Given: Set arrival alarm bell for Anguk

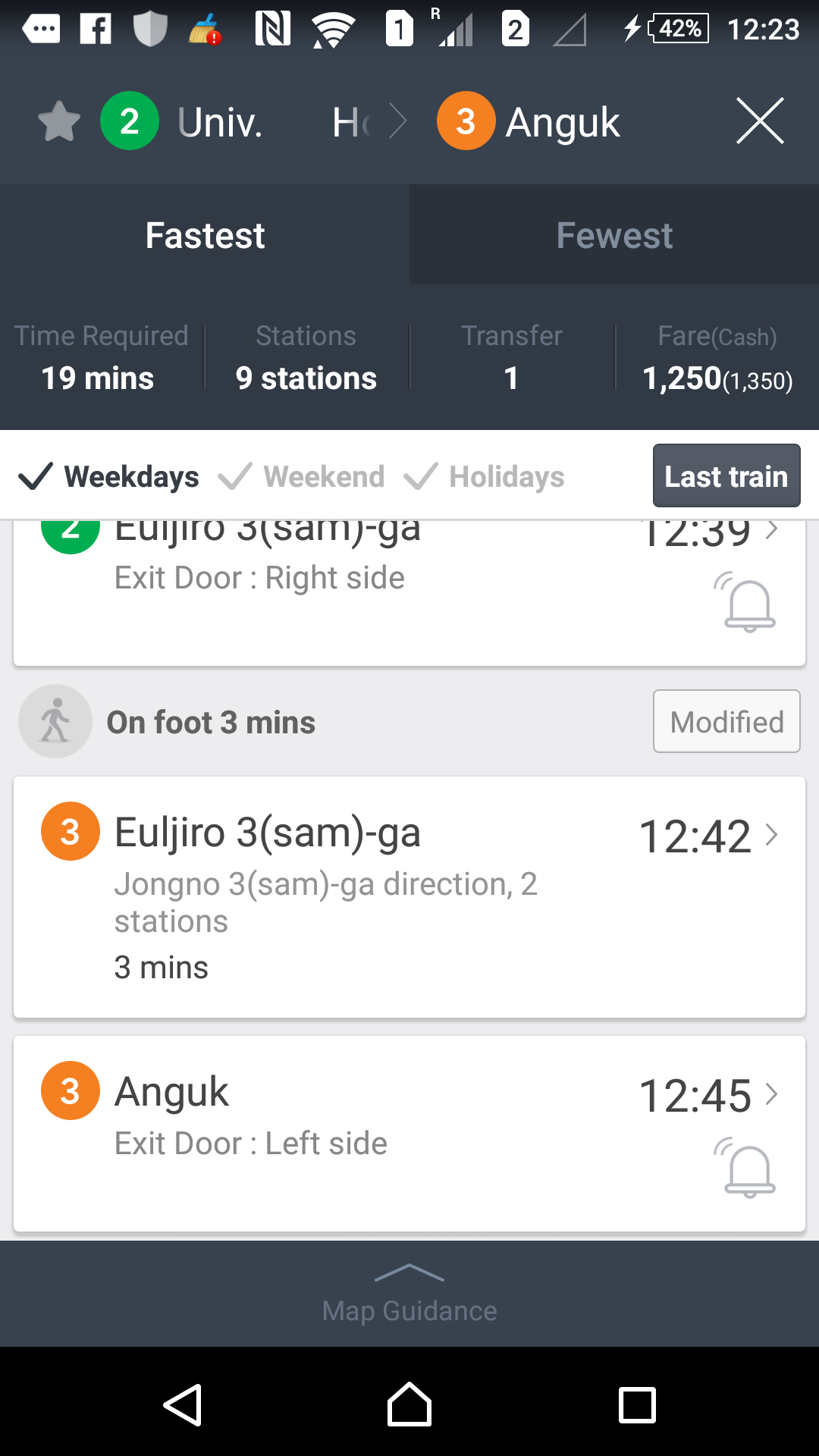Looking at the screenshot, I should pyautogui.click(x=748, y=1169).
